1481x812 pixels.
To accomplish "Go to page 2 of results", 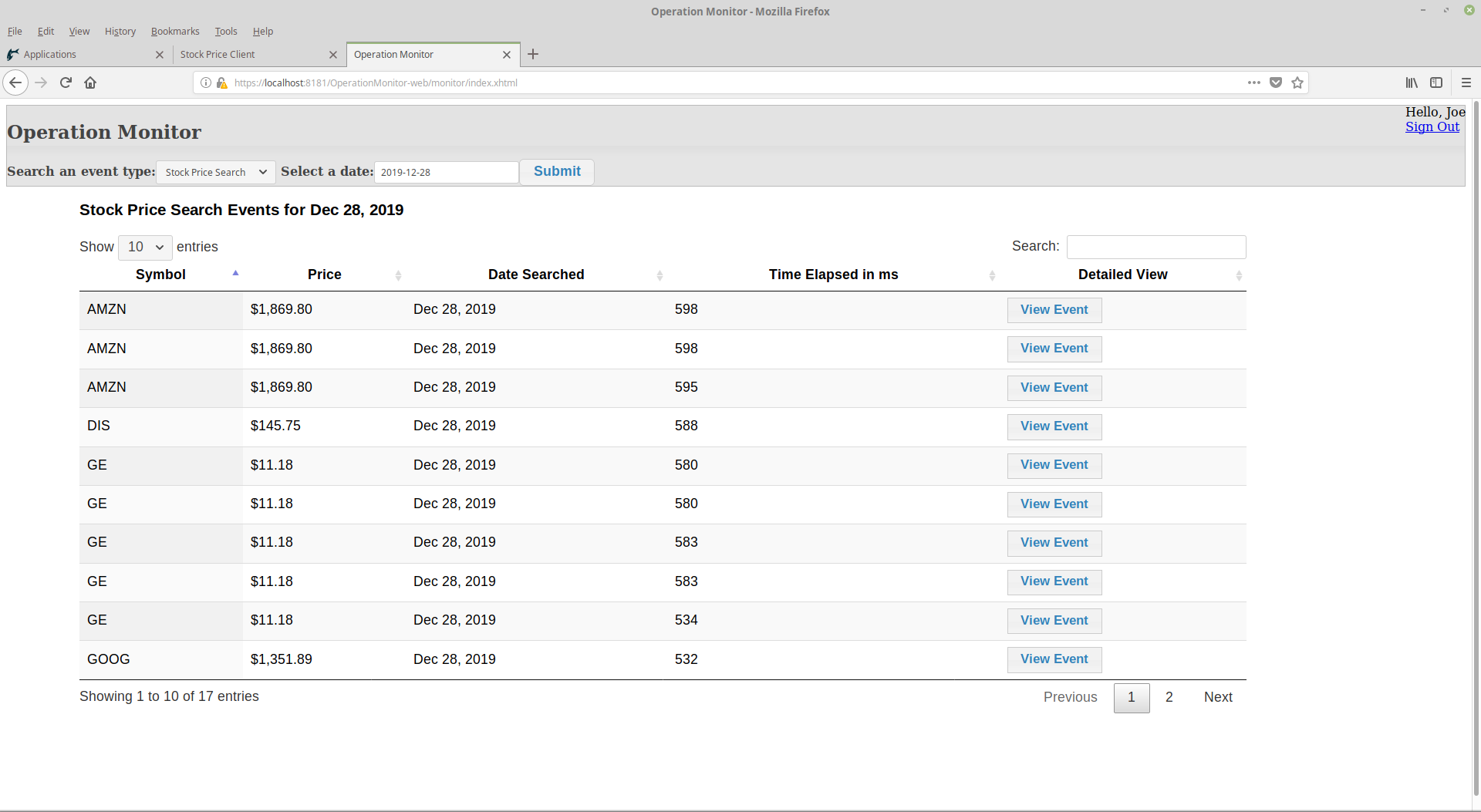I will pos(1169,697).
